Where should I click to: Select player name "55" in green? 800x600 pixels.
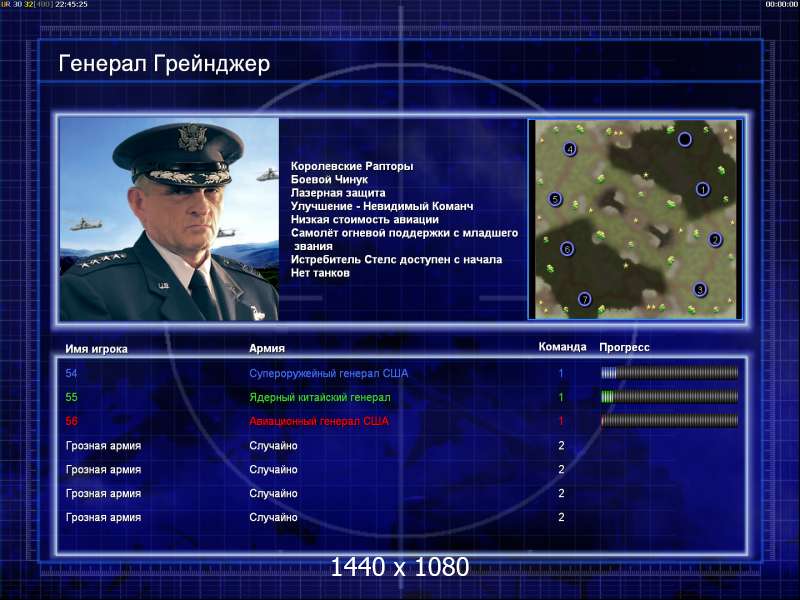click(71, 397)
